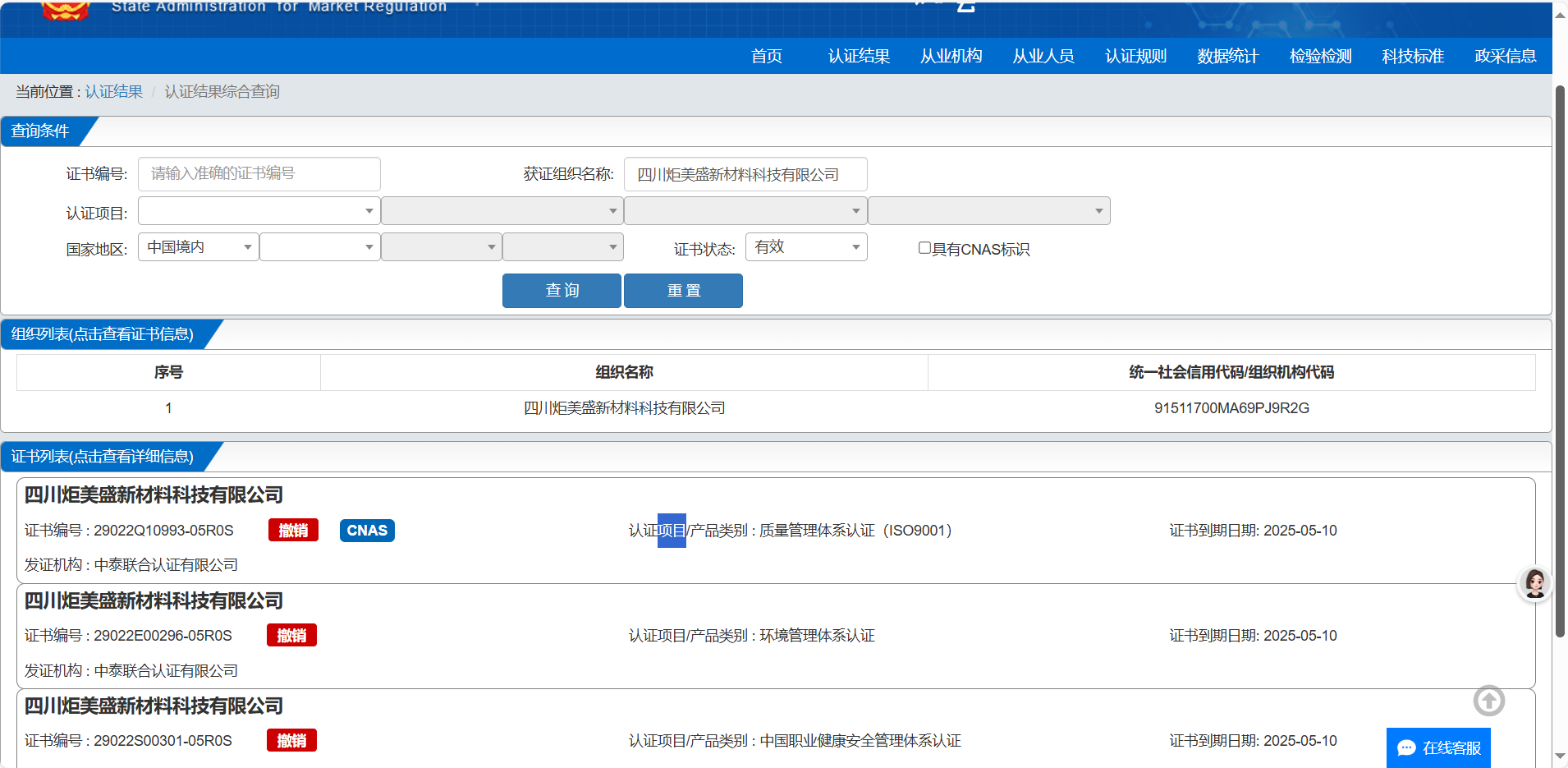This screenshot has height=768, width=1568.
Task: Click the scrollbar down arrow
Action: pyautogui.click(x=1560, y=757)
